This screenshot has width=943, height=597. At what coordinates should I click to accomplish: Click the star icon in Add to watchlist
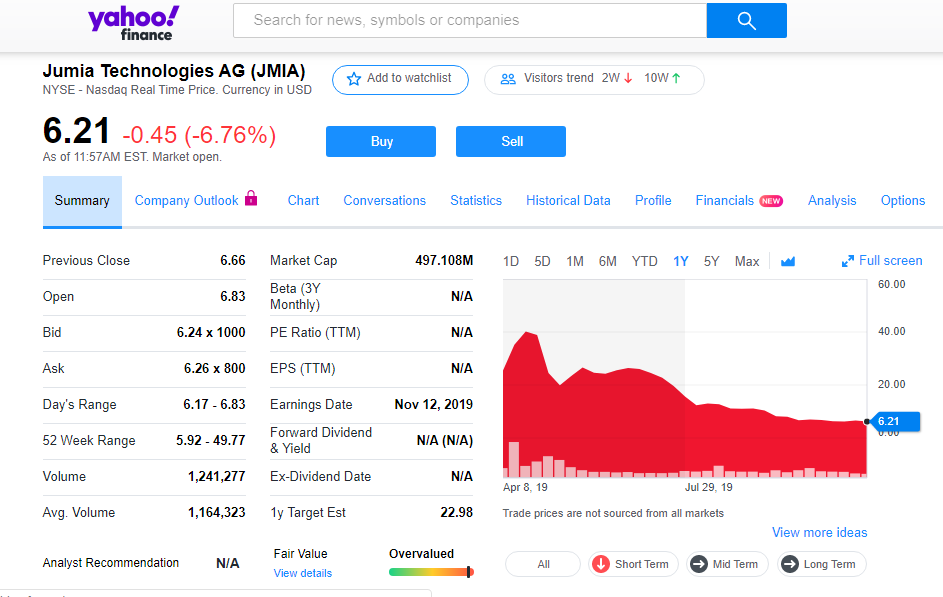point(353,79)
